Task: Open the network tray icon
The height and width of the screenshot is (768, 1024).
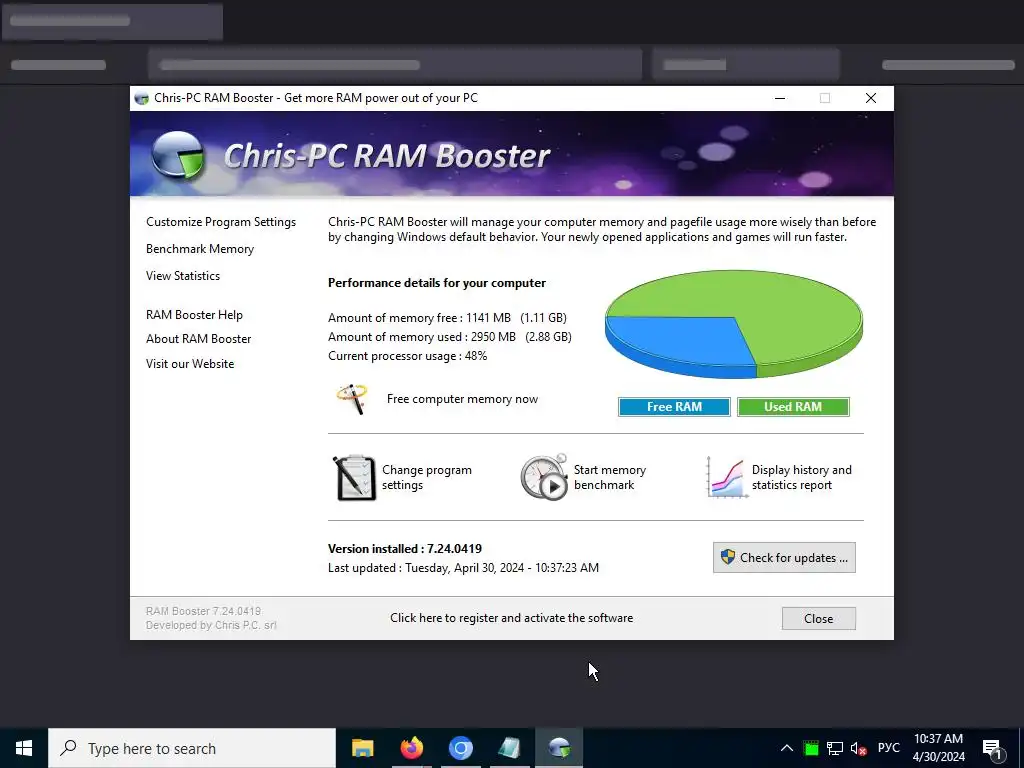Action: tap(835, 748)
